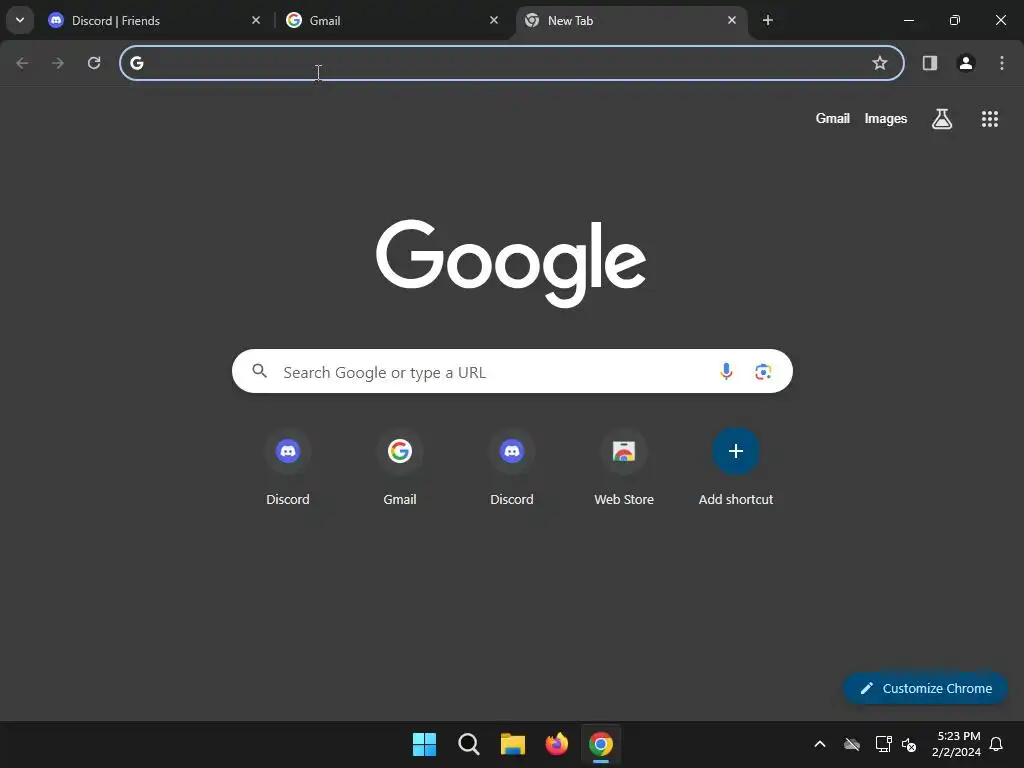
Task: Open the Gmail shortcut tile
Action: coord(400,467)
